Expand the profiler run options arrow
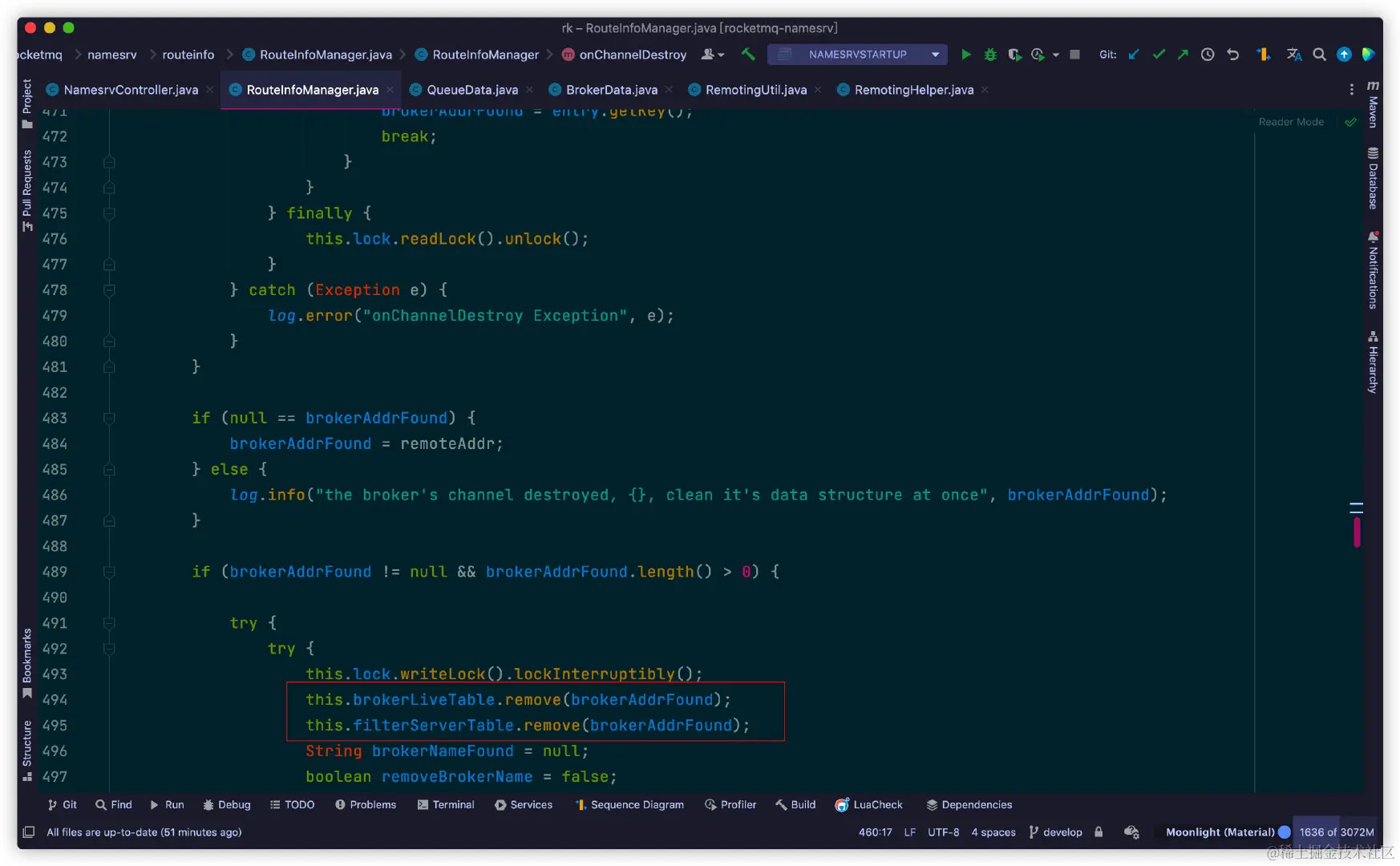Viewport: 1400px width, 866px height. pos(1056,55)
